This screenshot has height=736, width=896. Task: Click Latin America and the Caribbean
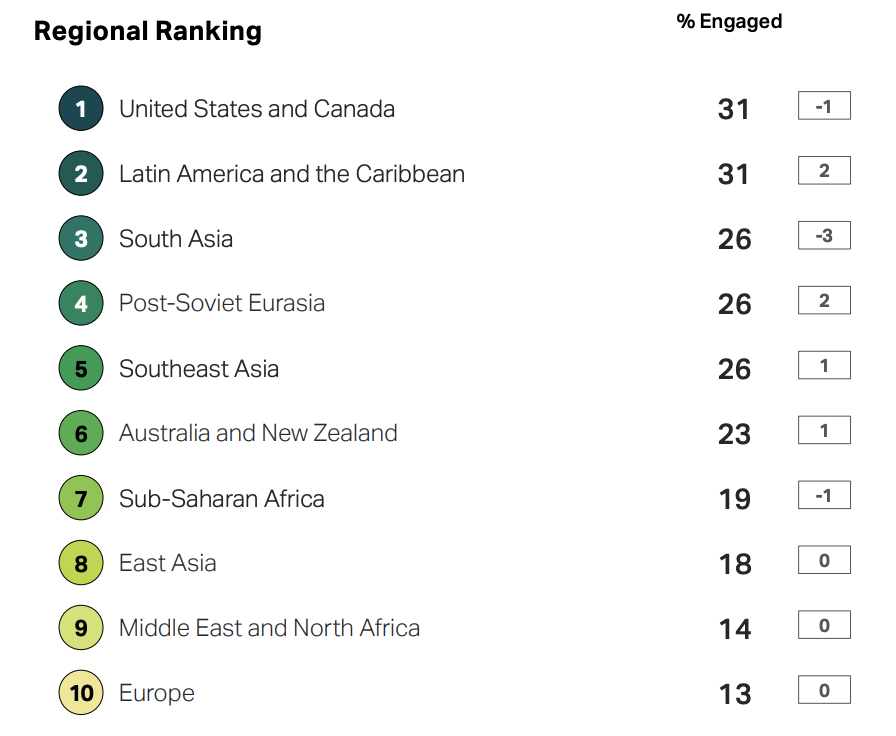[292, 174]
